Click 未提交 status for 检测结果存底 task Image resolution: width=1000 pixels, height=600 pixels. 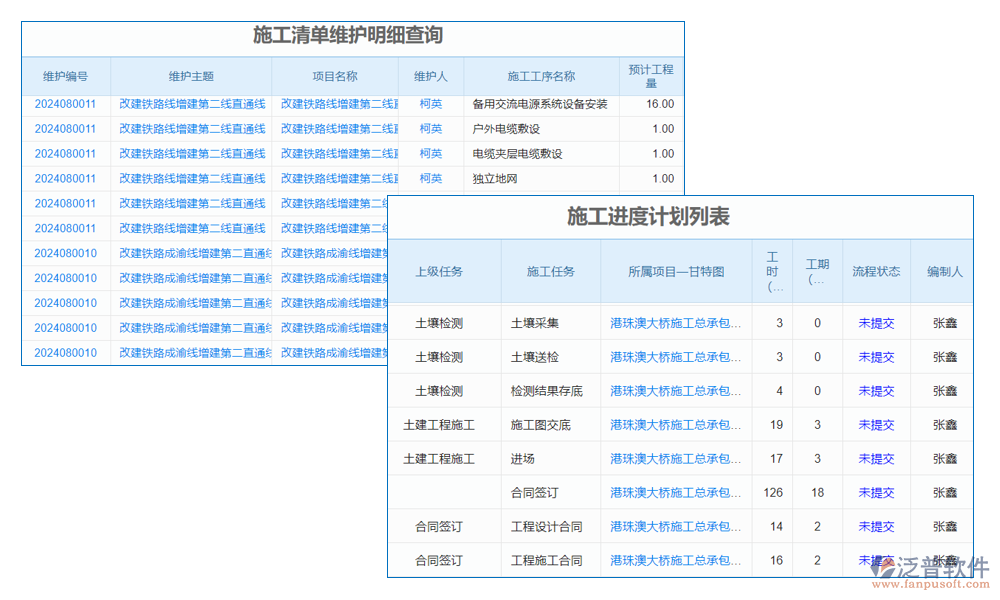point(877,391)
